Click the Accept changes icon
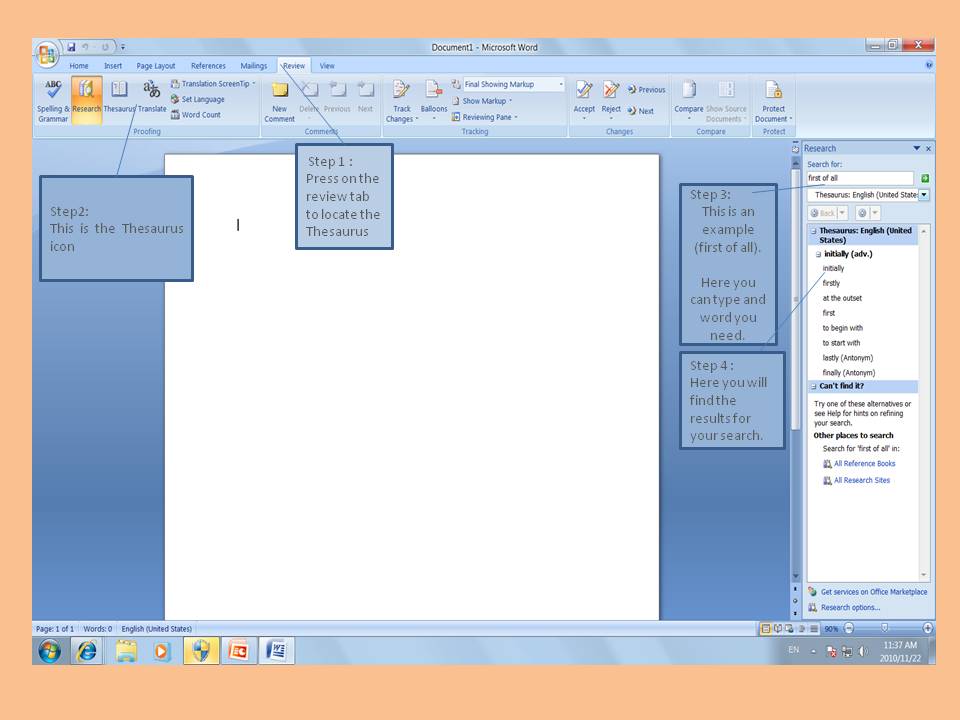The width and height of the screenshot is (960, 720). tap(585, 92)
